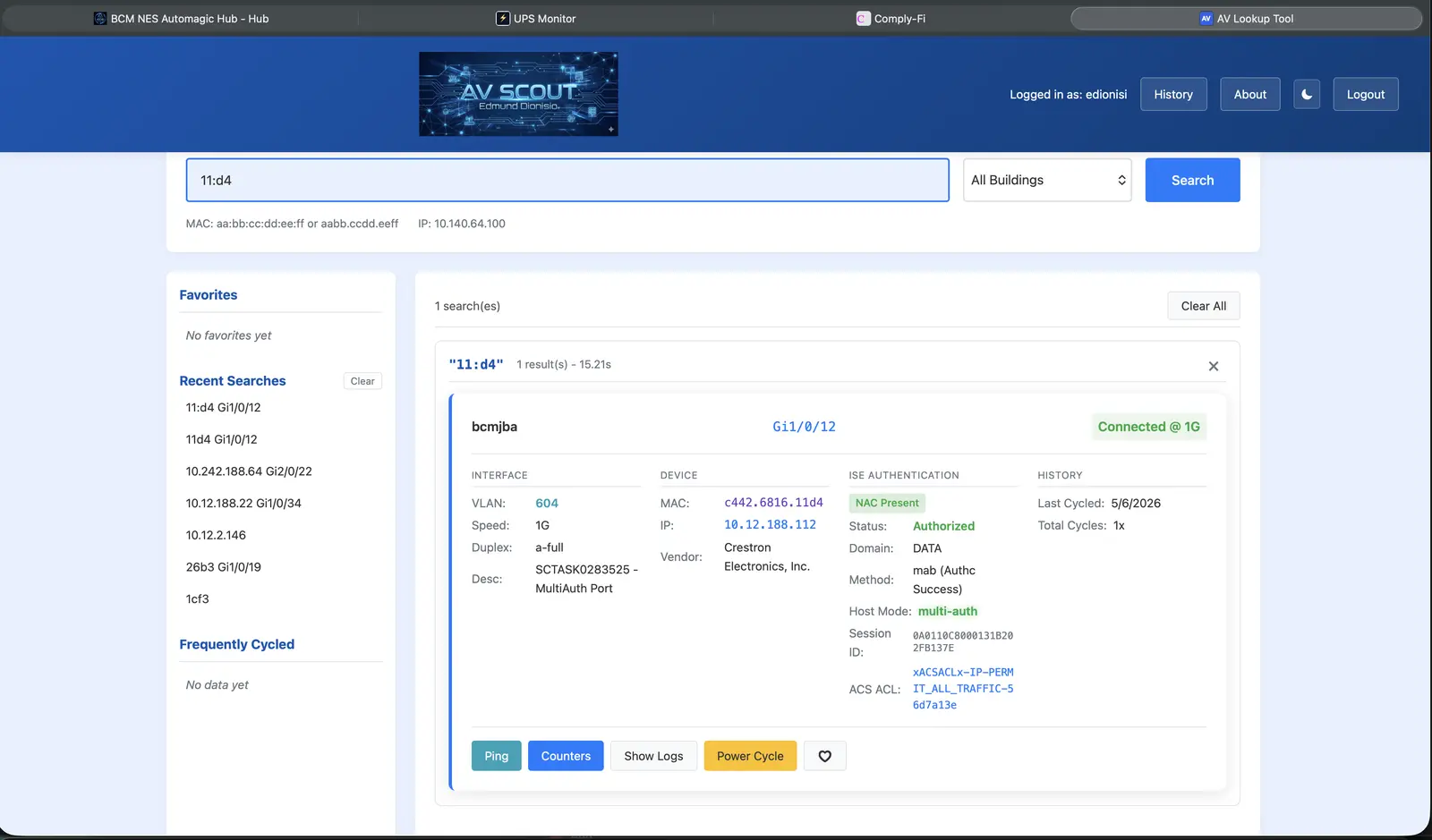The width and height of the screenshot is (1432, 840).
Task: Ping the device
Action: [x=497, y=756]
